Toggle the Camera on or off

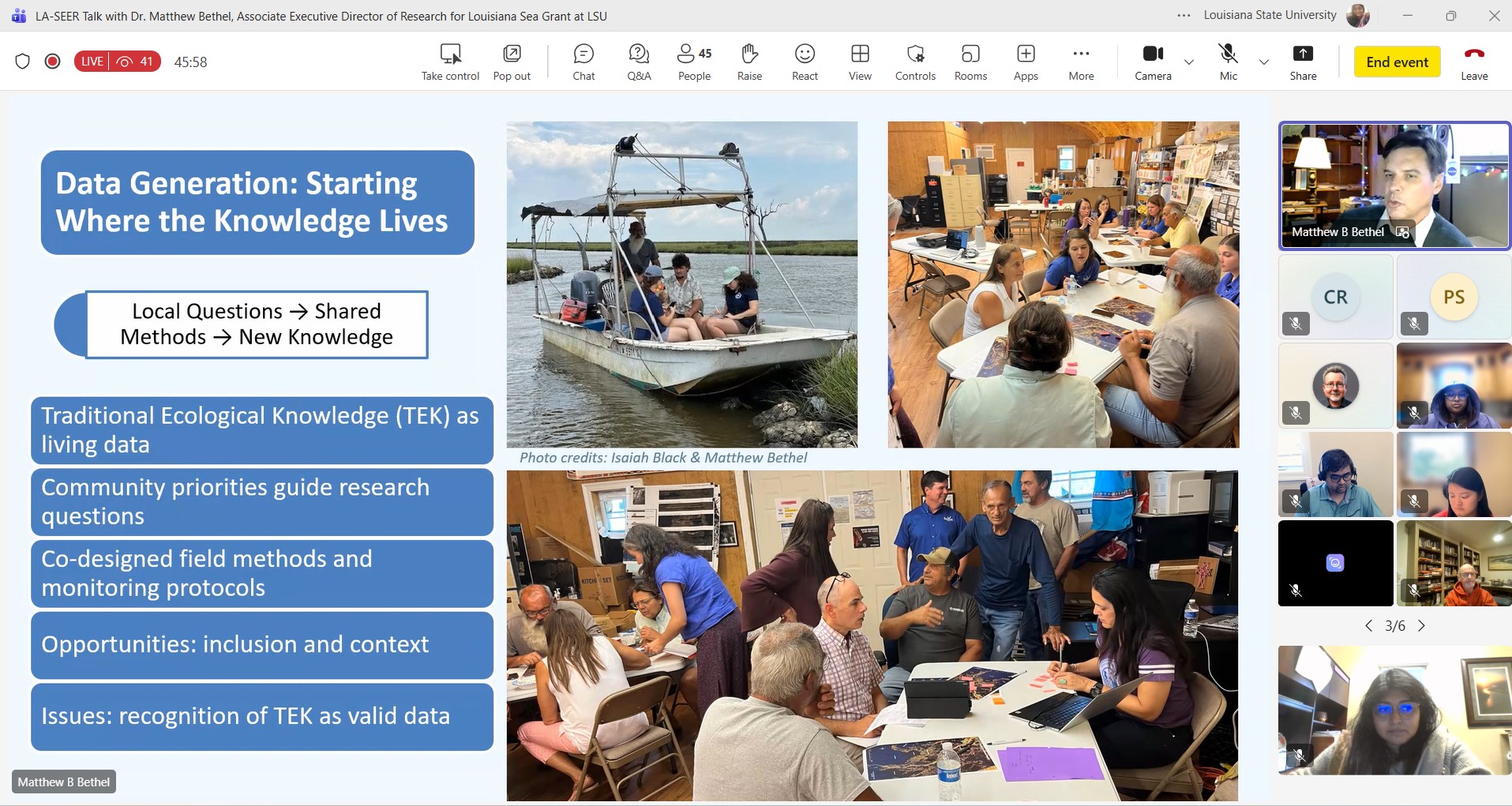[1153, 62]
